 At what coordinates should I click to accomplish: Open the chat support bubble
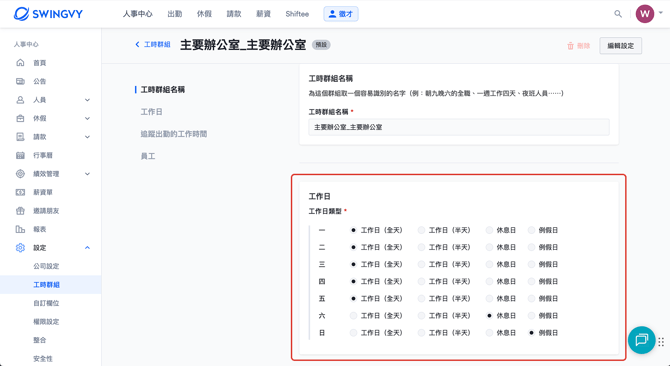(641, 340)
